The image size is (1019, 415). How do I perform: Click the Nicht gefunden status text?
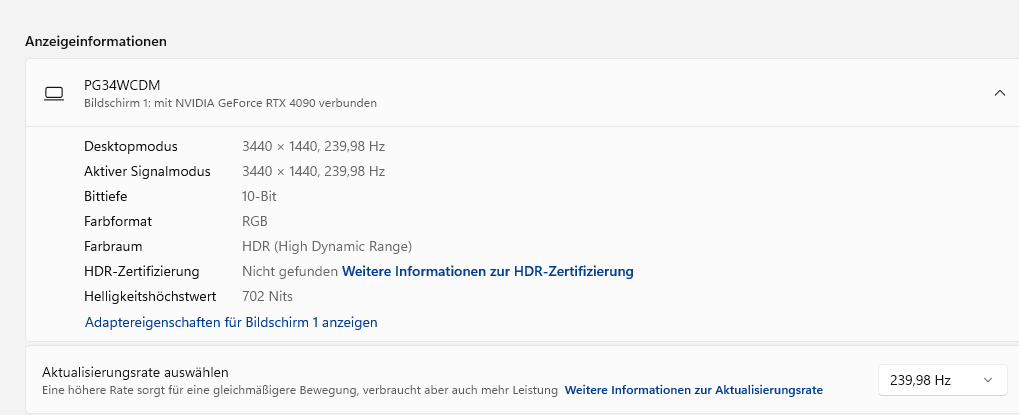pyautogui.click(x=290, y=271)
